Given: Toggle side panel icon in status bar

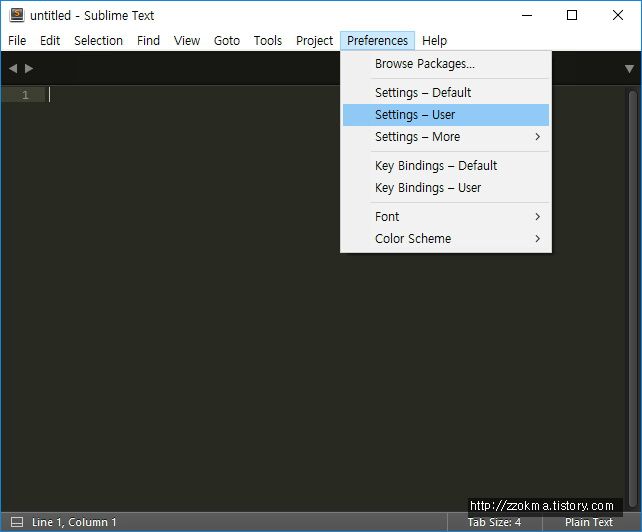Looking at the screenshot, I should click(17, 522).
